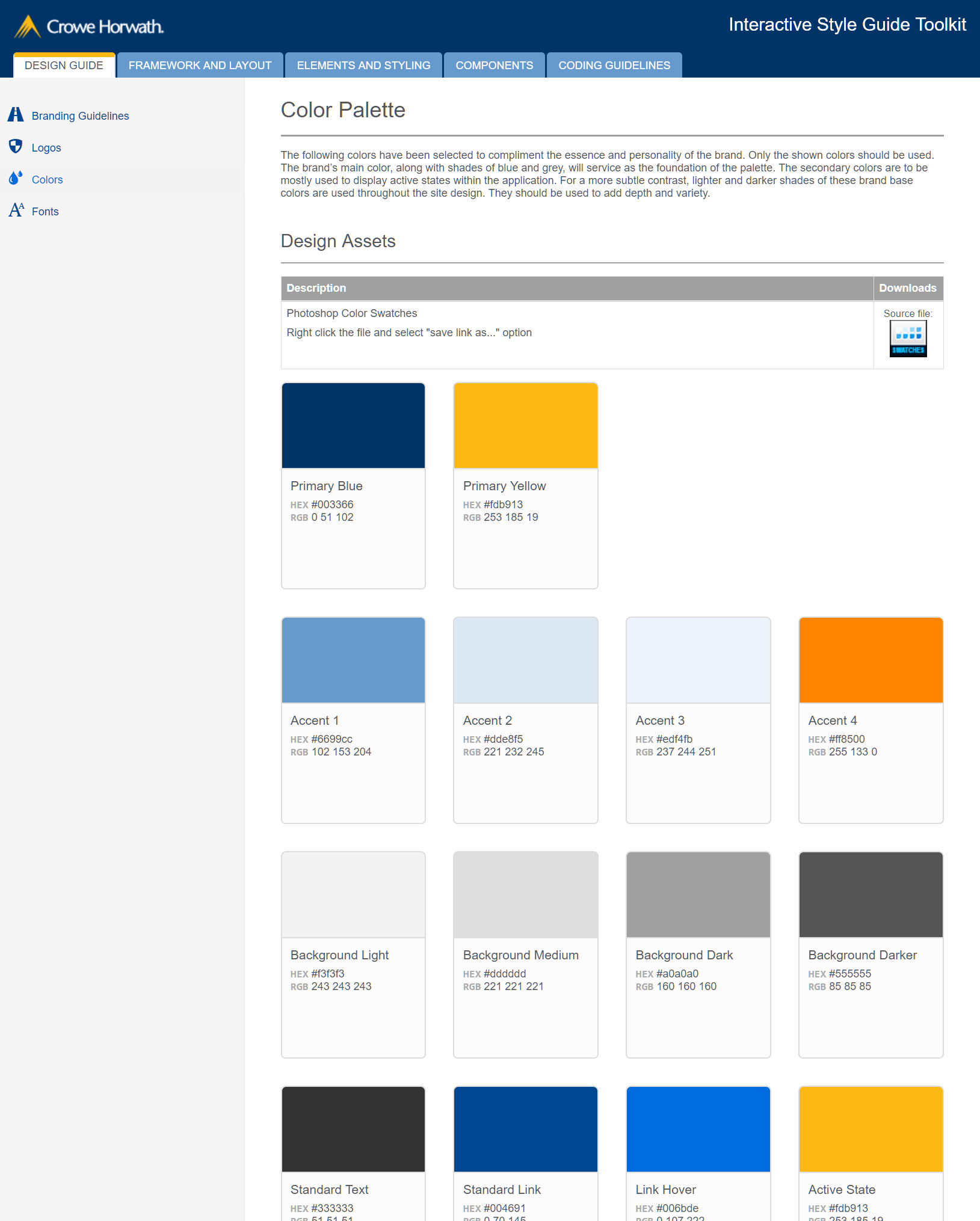980x1221 pixels.
Task: Click the Accent 4 orange swatch
Action: [x=870, y=660]
